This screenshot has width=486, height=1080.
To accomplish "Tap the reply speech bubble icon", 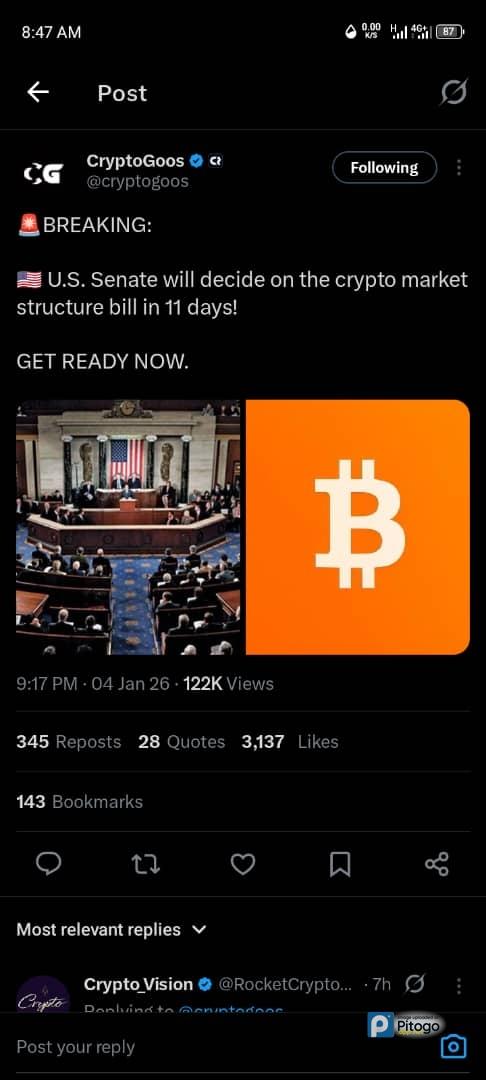I will click(48, 863).
